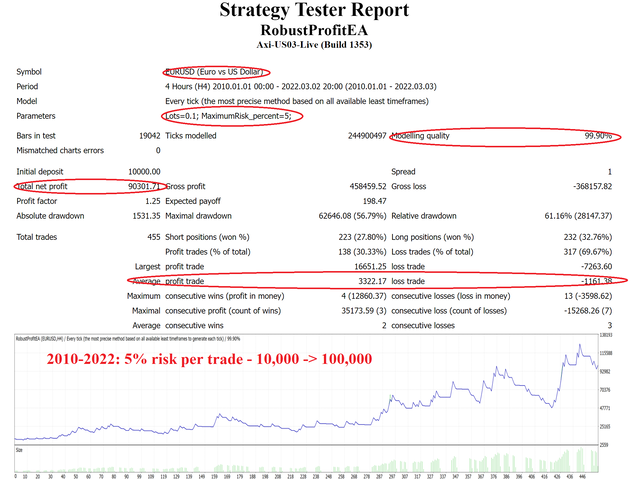The height and width of the screenshot is (480, 640).
Task: Click the Every tick model description
Action: click(x=297, y=101)
